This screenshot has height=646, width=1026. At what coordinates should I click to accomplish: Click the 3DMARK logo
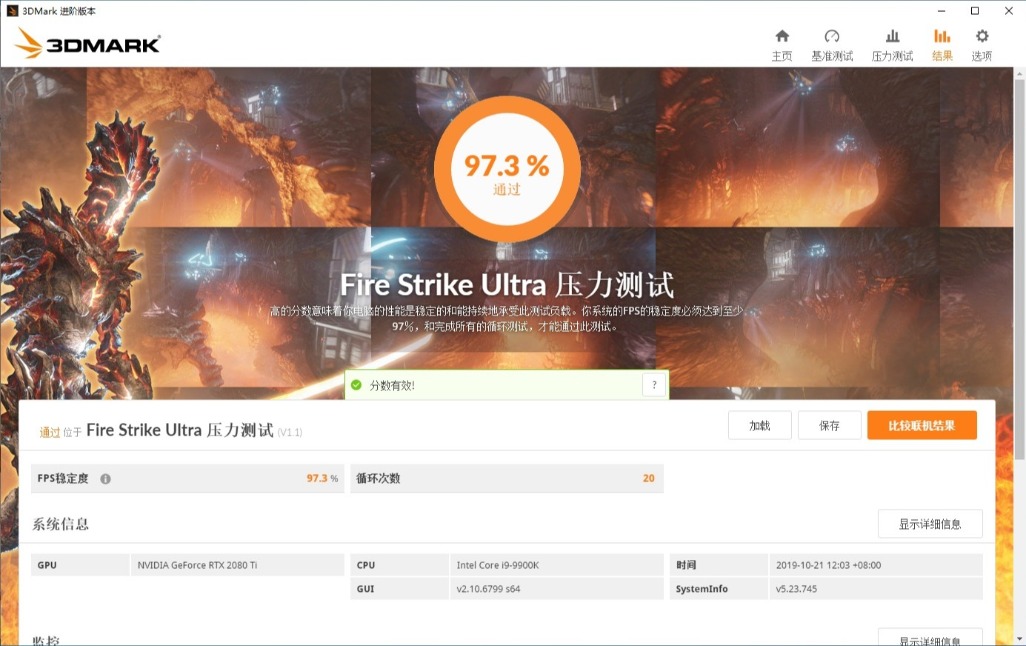point(87,43)
